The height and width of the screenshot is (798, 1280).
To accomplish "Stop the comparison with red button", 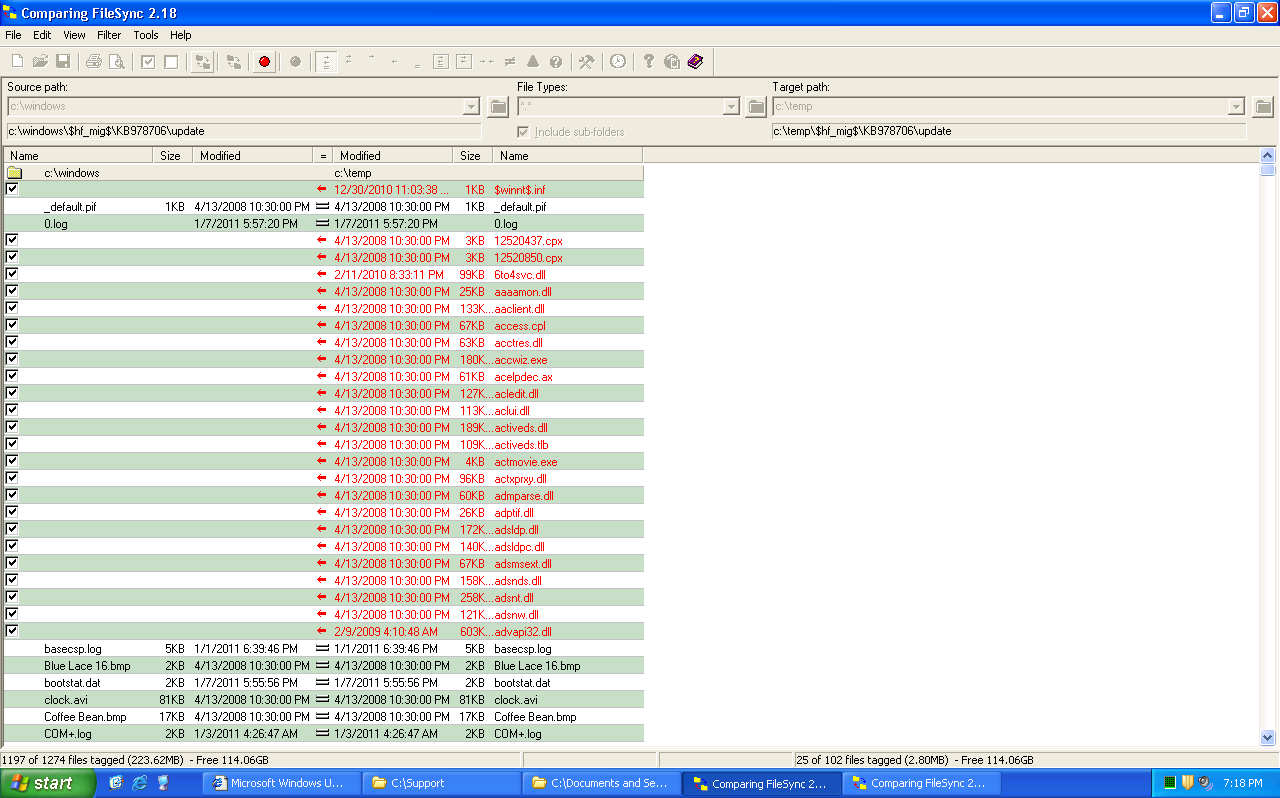I will coord(264,62).
